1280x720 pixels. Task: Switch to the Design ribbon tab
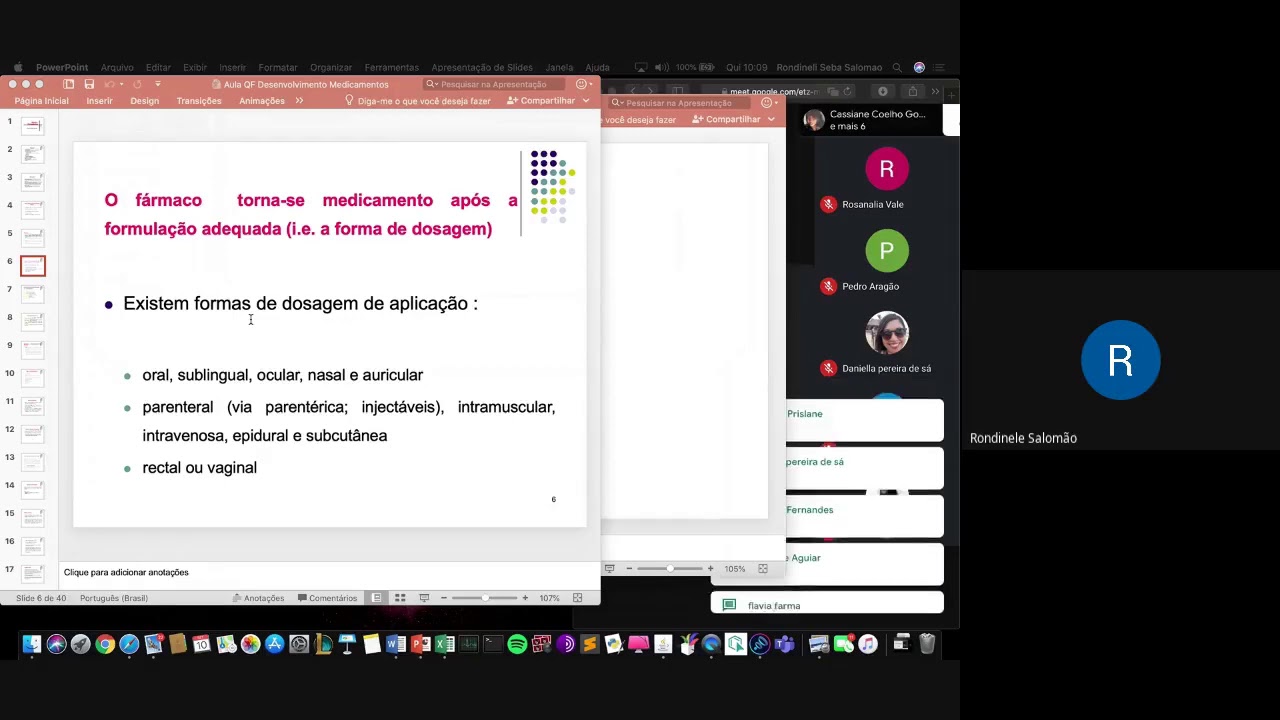point(144,101)
